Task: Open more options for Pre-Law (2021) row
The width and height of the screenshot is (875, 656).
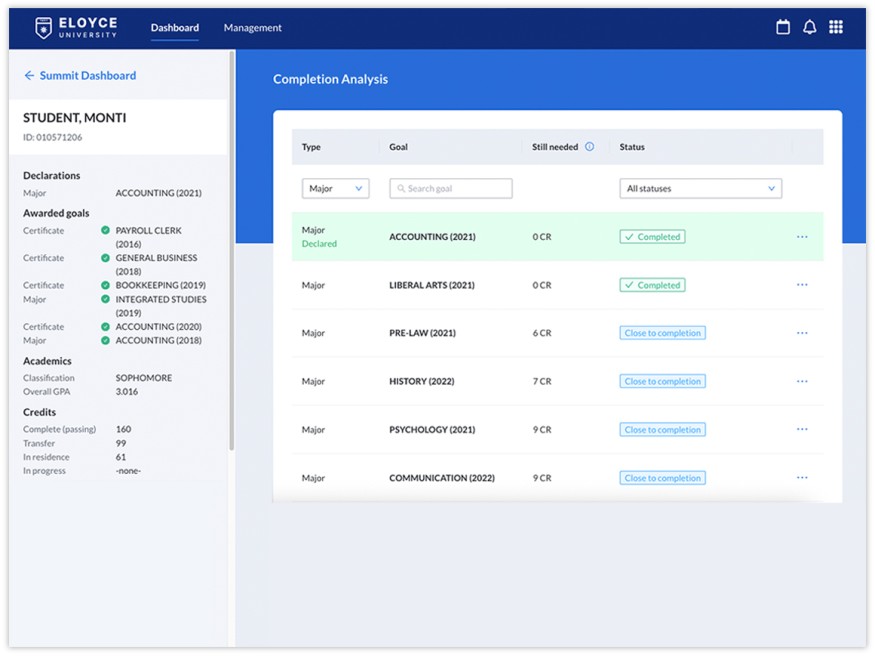Action: [x=802, y=333]
